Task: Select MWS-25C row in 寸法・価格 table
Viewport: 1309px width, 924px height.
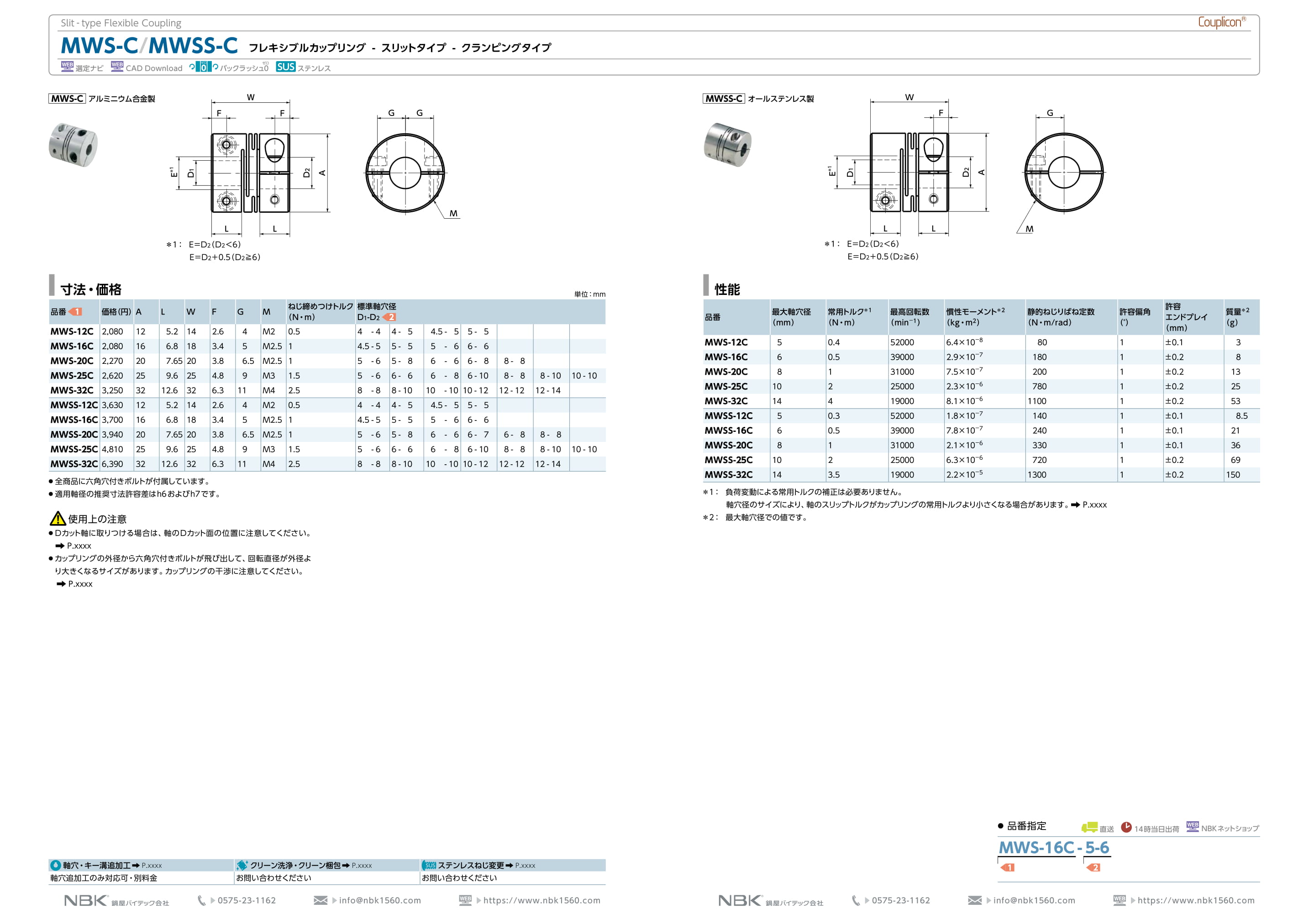Action: [x=72, y=376]
